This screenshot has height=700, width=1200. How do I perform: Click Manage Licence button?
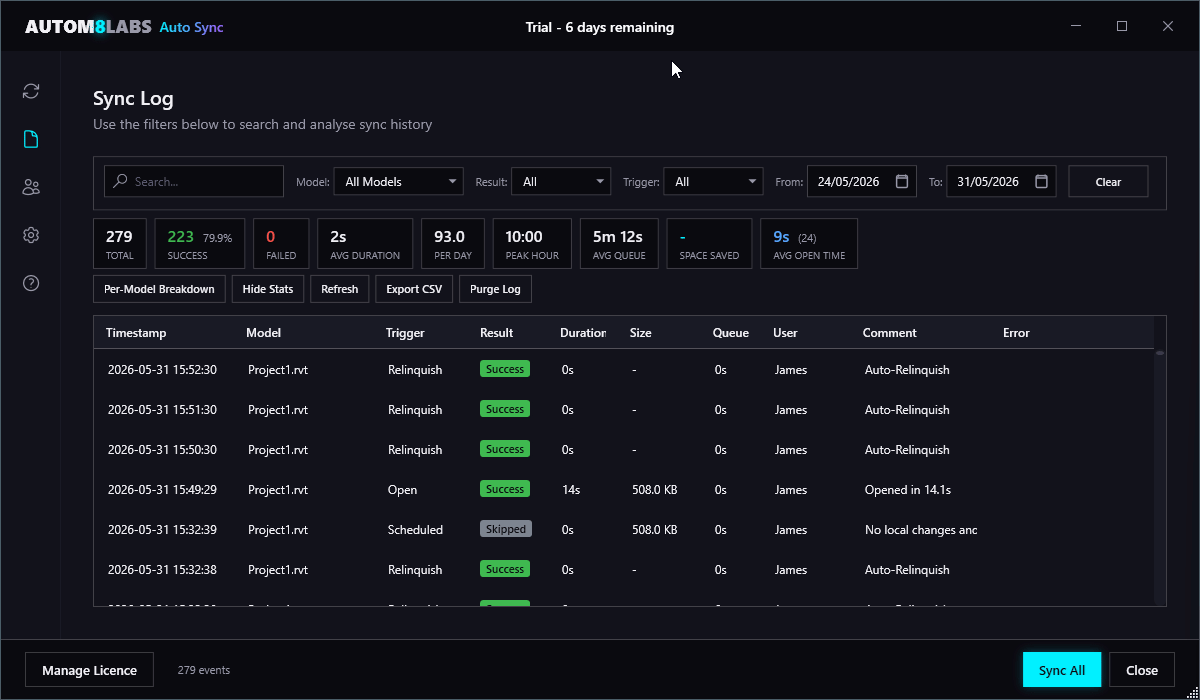coord(89,670)
